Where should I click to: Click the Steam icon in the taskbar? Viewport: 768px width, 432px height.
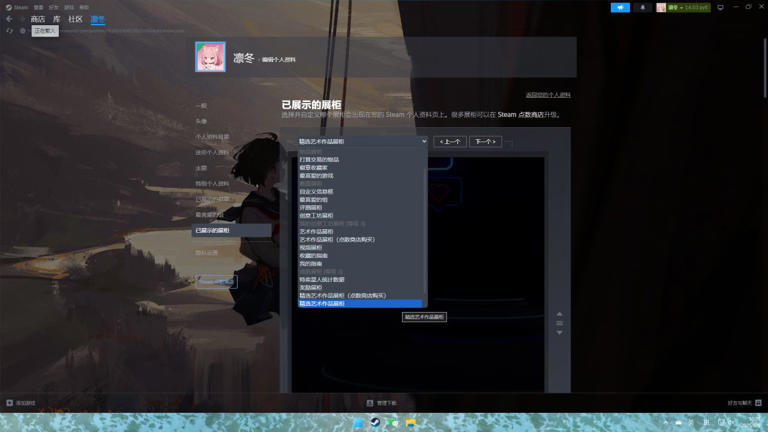point(375,423)
